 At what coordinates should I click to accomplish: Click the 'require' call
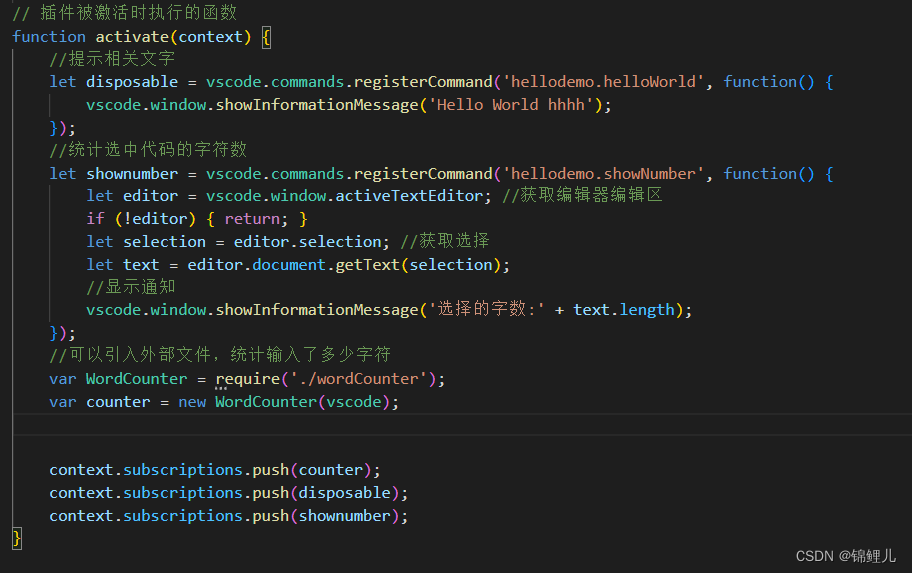coord(248,379)
